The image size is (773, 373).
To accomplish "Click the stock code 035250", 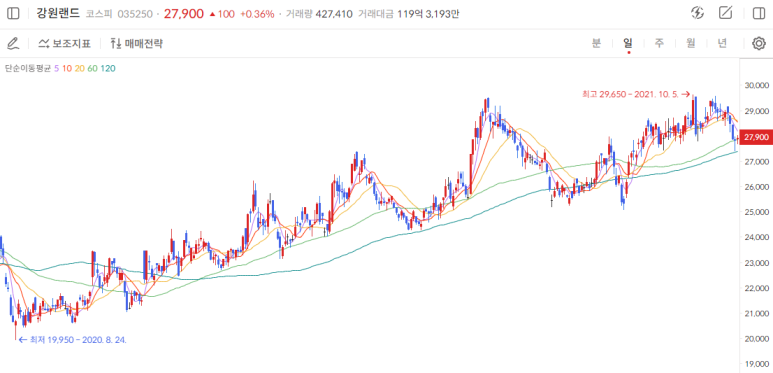I will 136,14.
